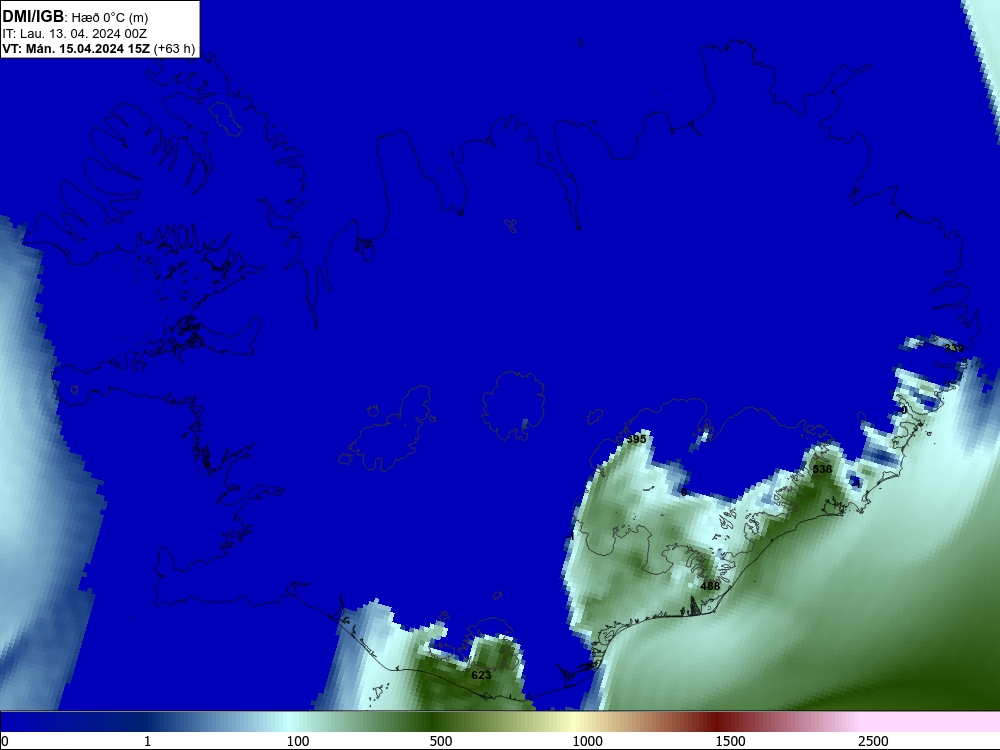Click the colorbar tick label '500'
This screenshot has height=750, width=1000.
pyautogui.click(x=441, y=741)
